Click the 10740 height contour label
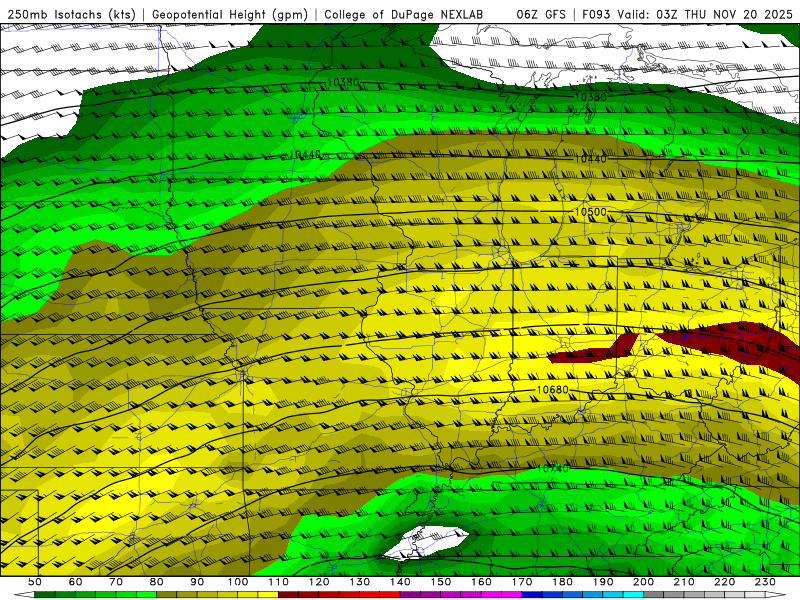This screenshot has width=800, height=600. [553, 468]
